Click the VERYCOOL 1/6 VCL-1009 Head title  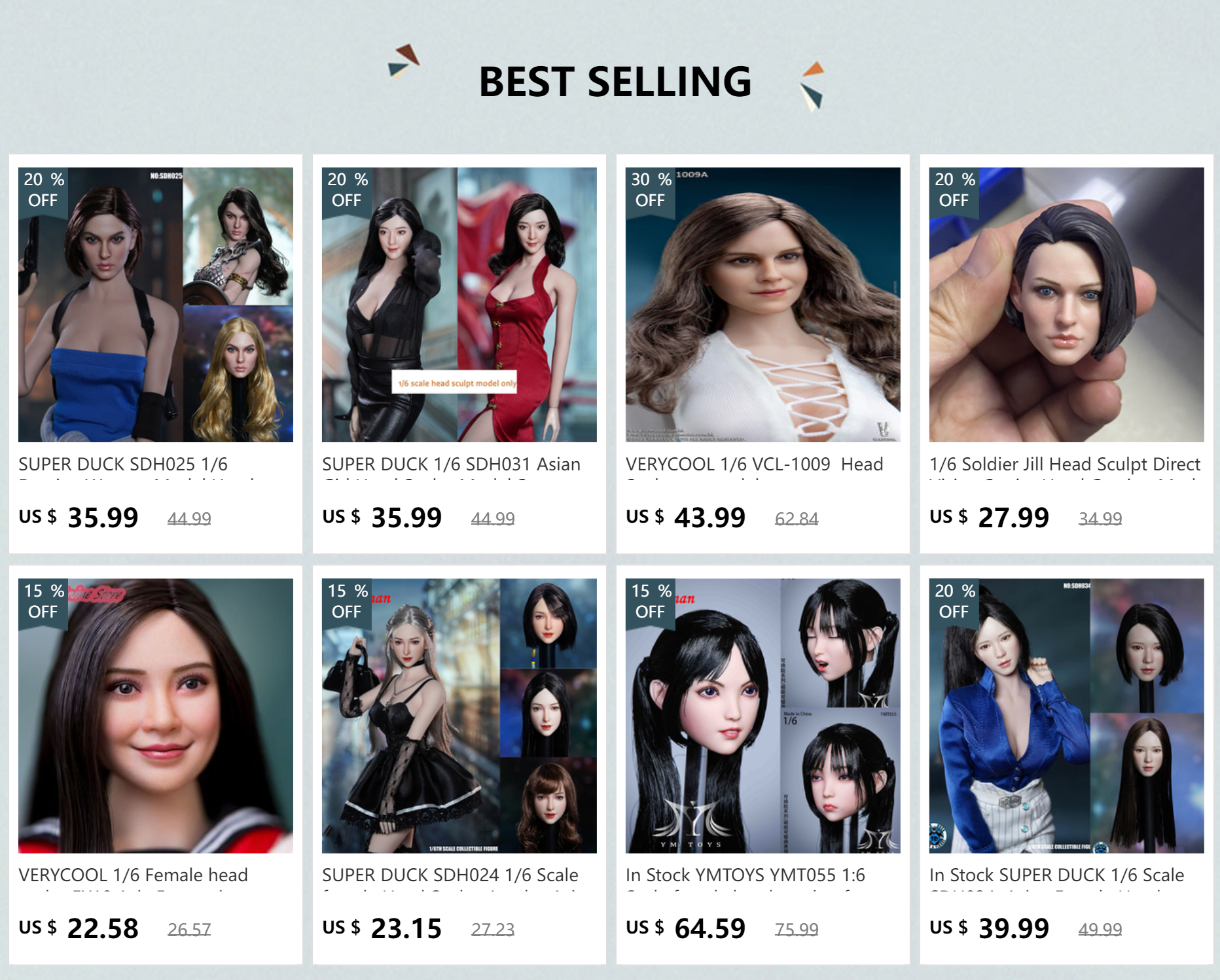755,464
